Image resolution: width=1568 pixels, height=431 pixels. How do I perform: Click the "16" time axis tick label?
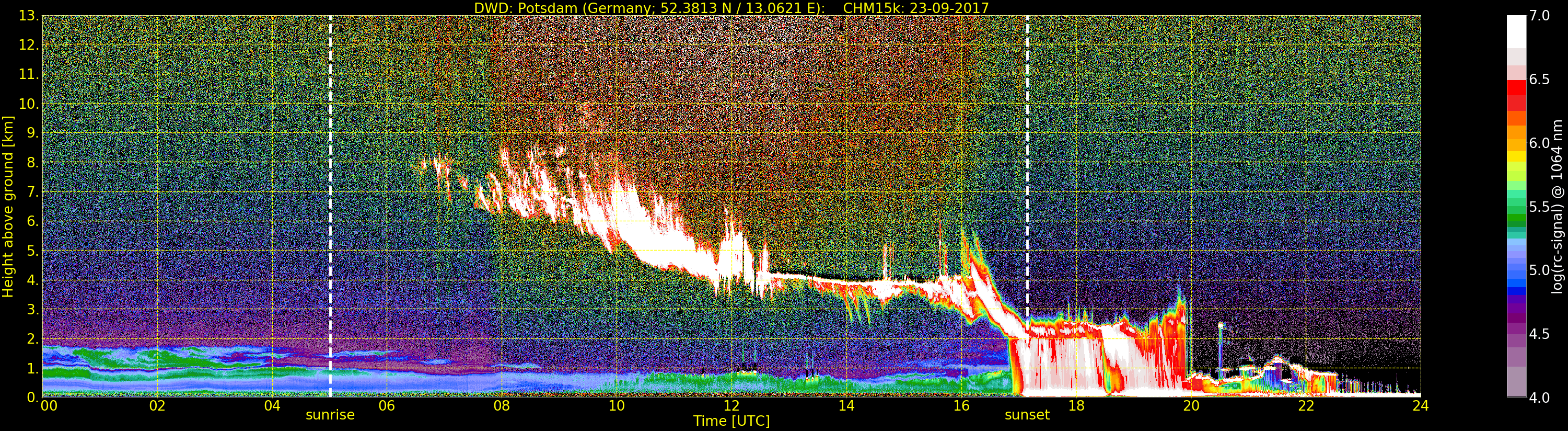tap(961, 406)
